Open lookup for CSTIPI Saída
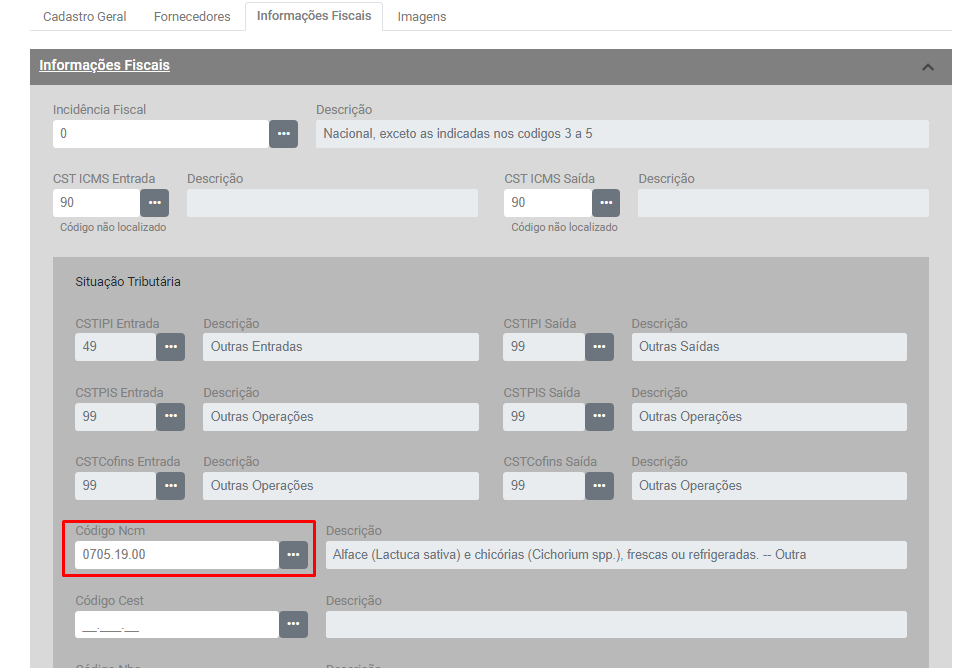The width and height of the screenshot is (961, 668). click(598, 347)
